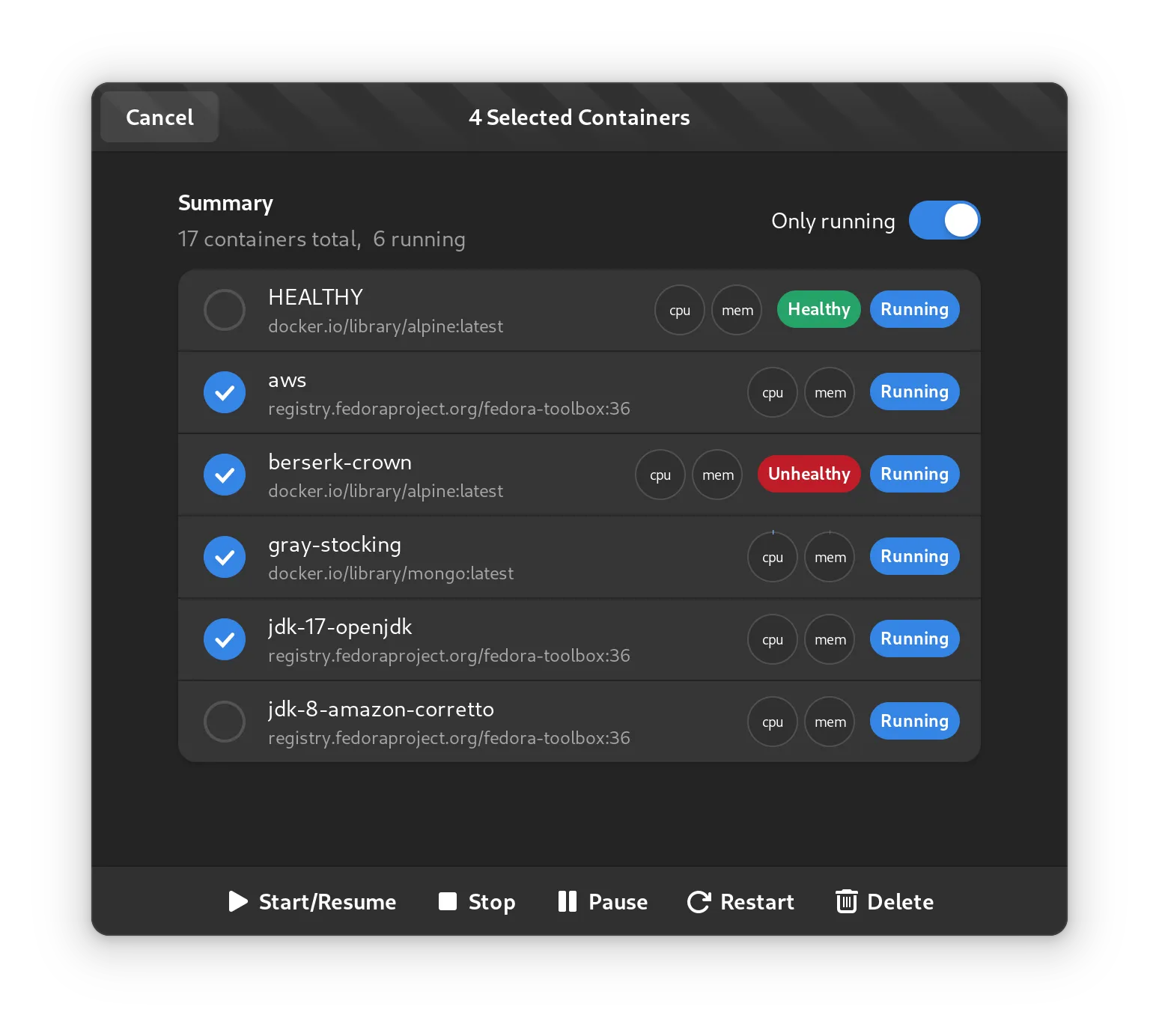
Task: Click the mem indicator for HEALTHY container
Action: [737, 310]
